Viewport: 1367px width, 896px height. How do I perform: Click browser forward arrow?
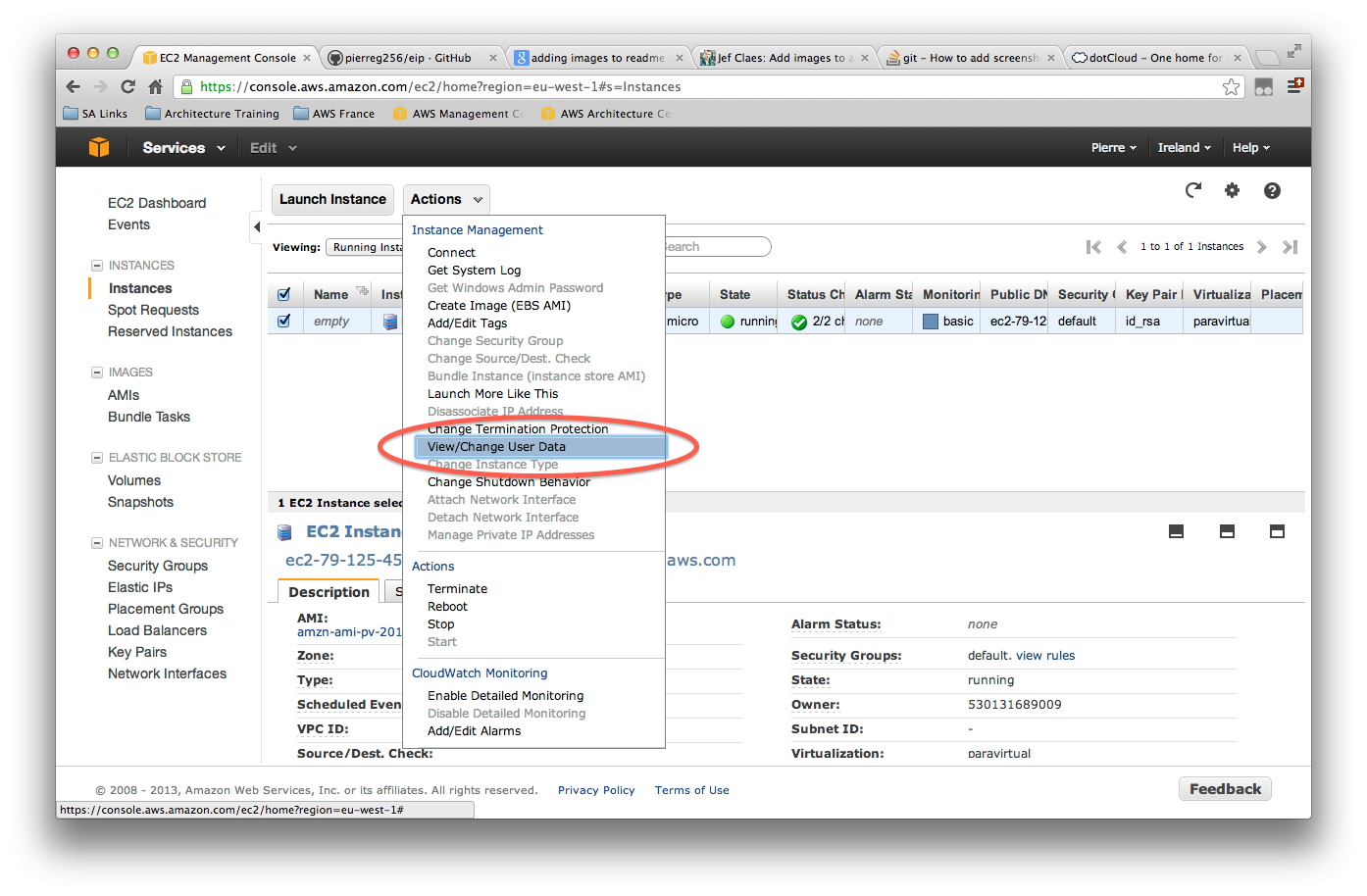tap(101, 86)
